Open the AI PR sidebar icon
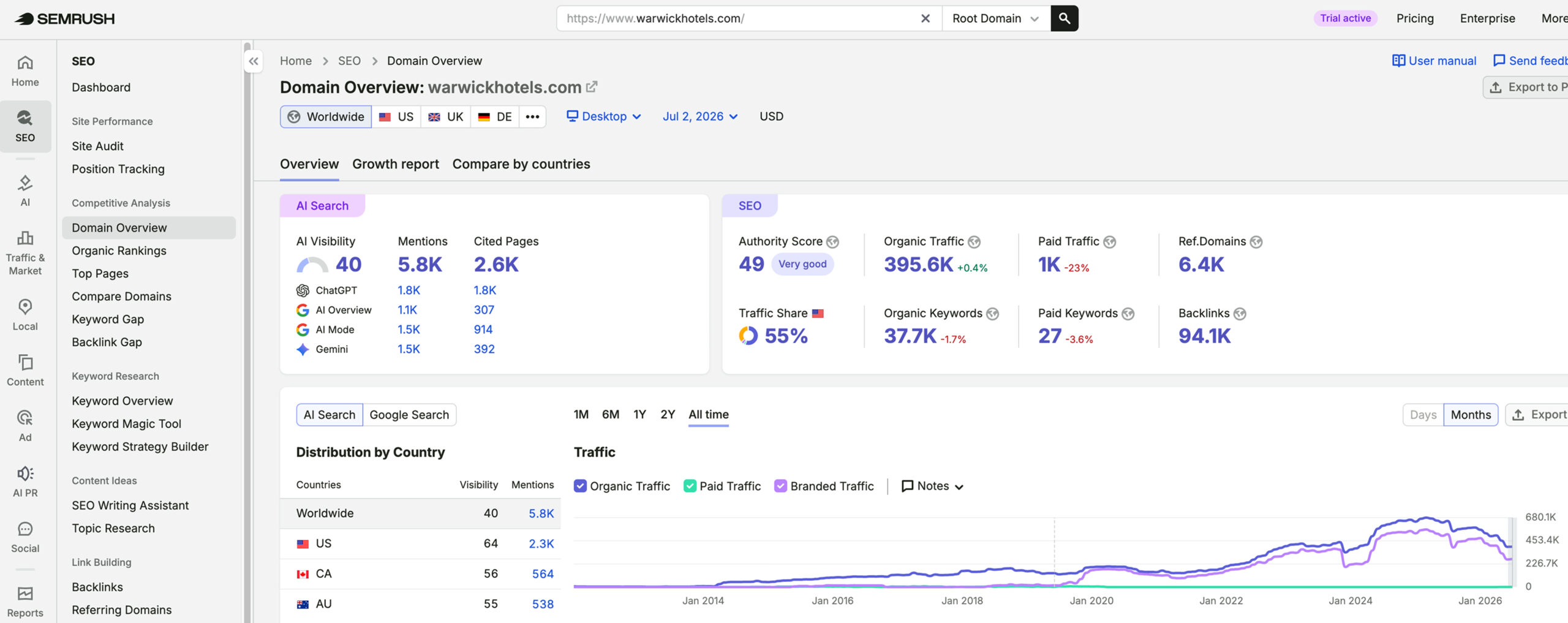This screenshot has width=1568, height=623. [25, 481]
